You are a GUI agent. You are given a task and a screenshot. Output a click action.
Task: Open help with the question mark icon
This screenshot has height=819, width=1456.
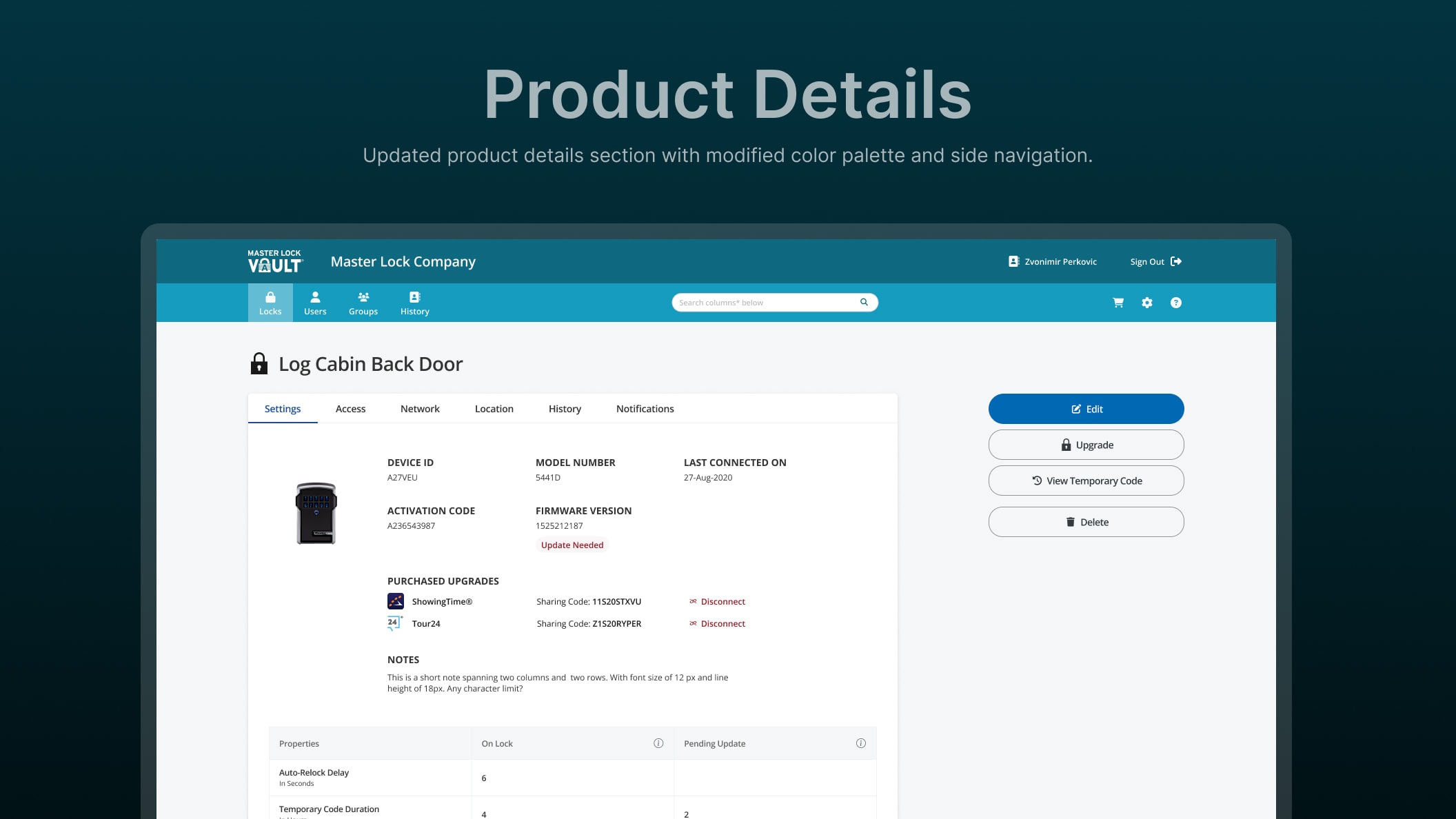point(1176,303)
